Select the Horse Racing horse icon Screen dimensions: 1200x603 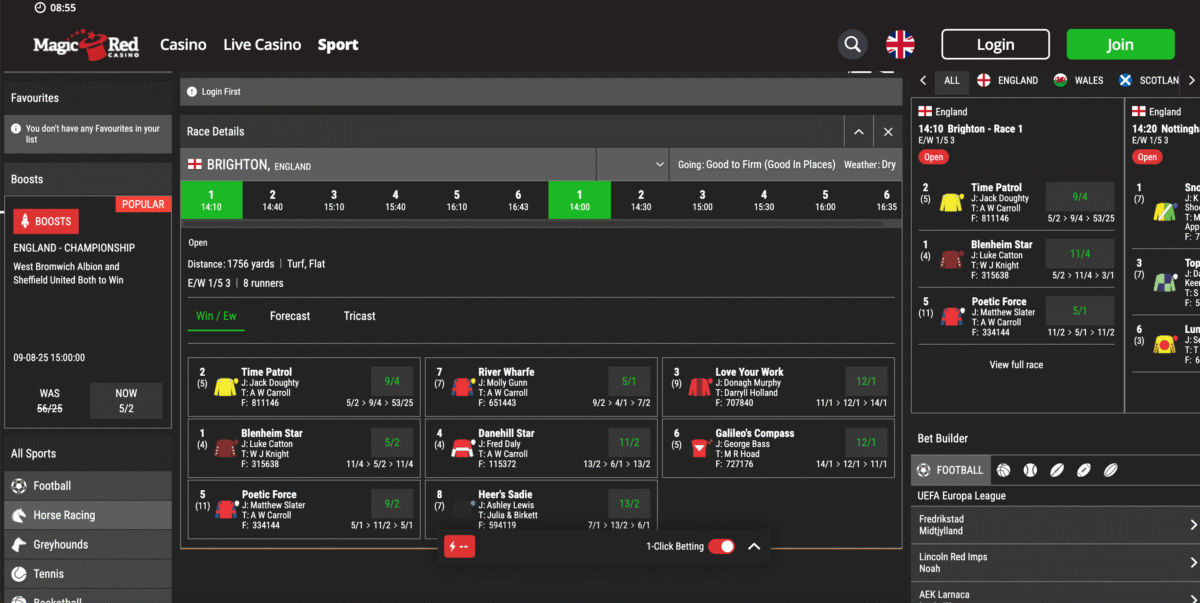[18, 515]
